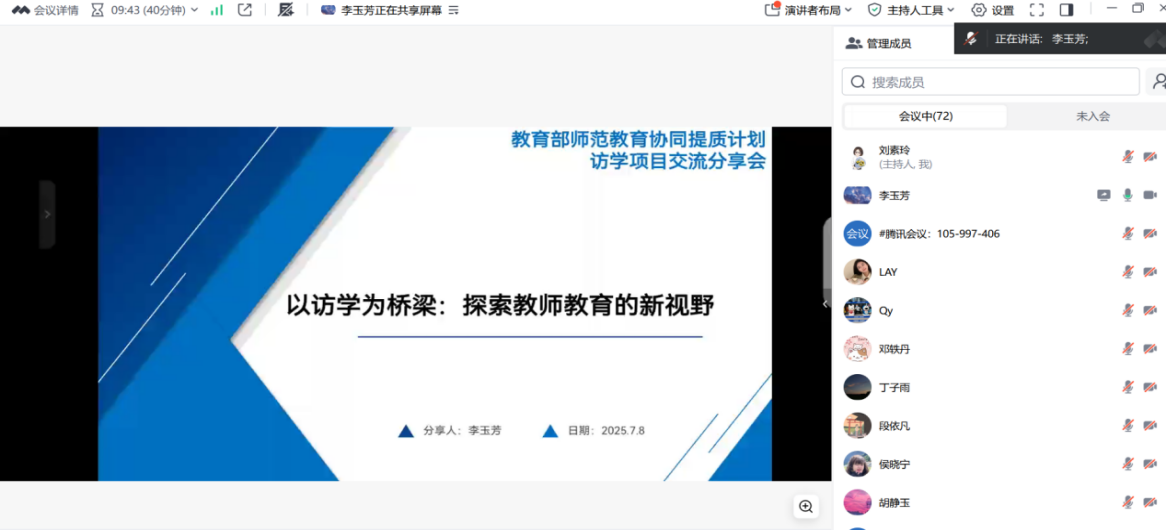The height and width of the screenshot is (530, 1166).
Task: Open 设置 settings
Action: (x=992, y=10)
